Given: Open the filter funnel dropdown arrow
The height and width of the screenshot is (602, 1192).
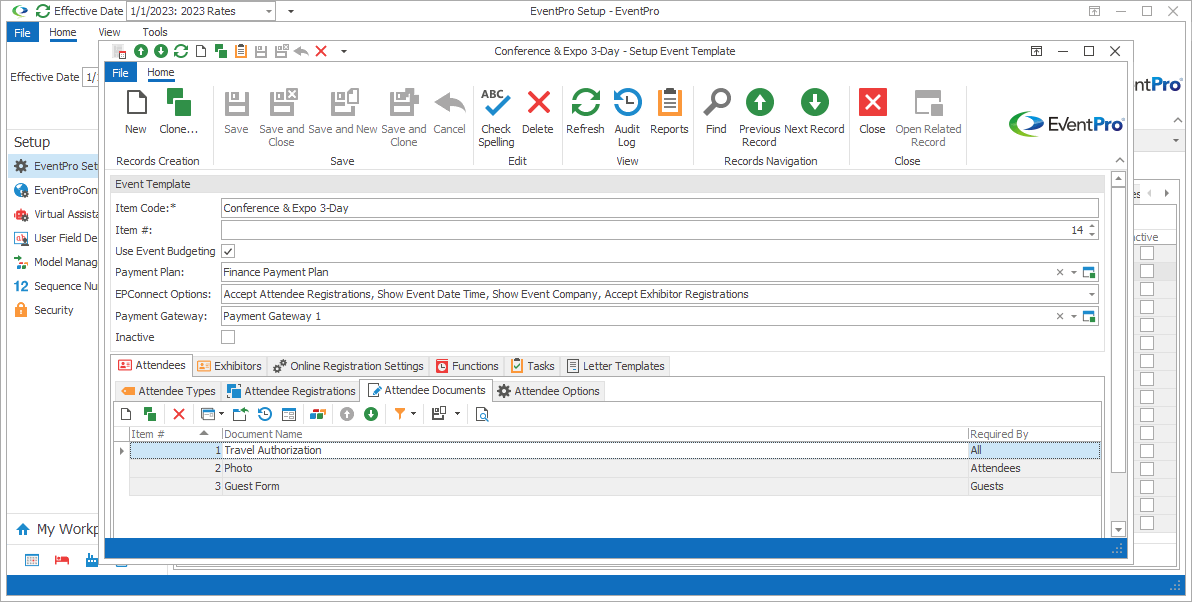Looking at the screenshot, I should click(x=414, y=413).
